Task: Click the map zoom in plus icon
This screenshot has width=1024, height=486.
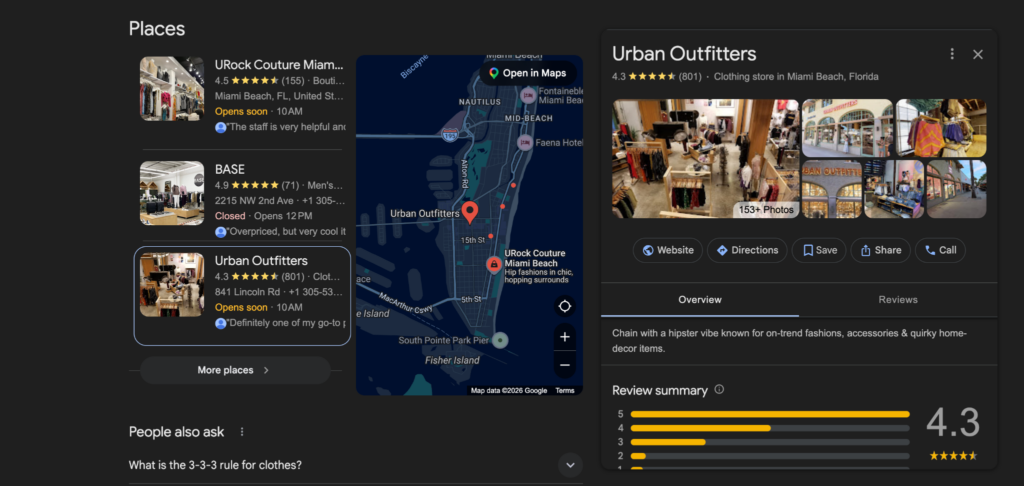Action: tap(565, 337)
